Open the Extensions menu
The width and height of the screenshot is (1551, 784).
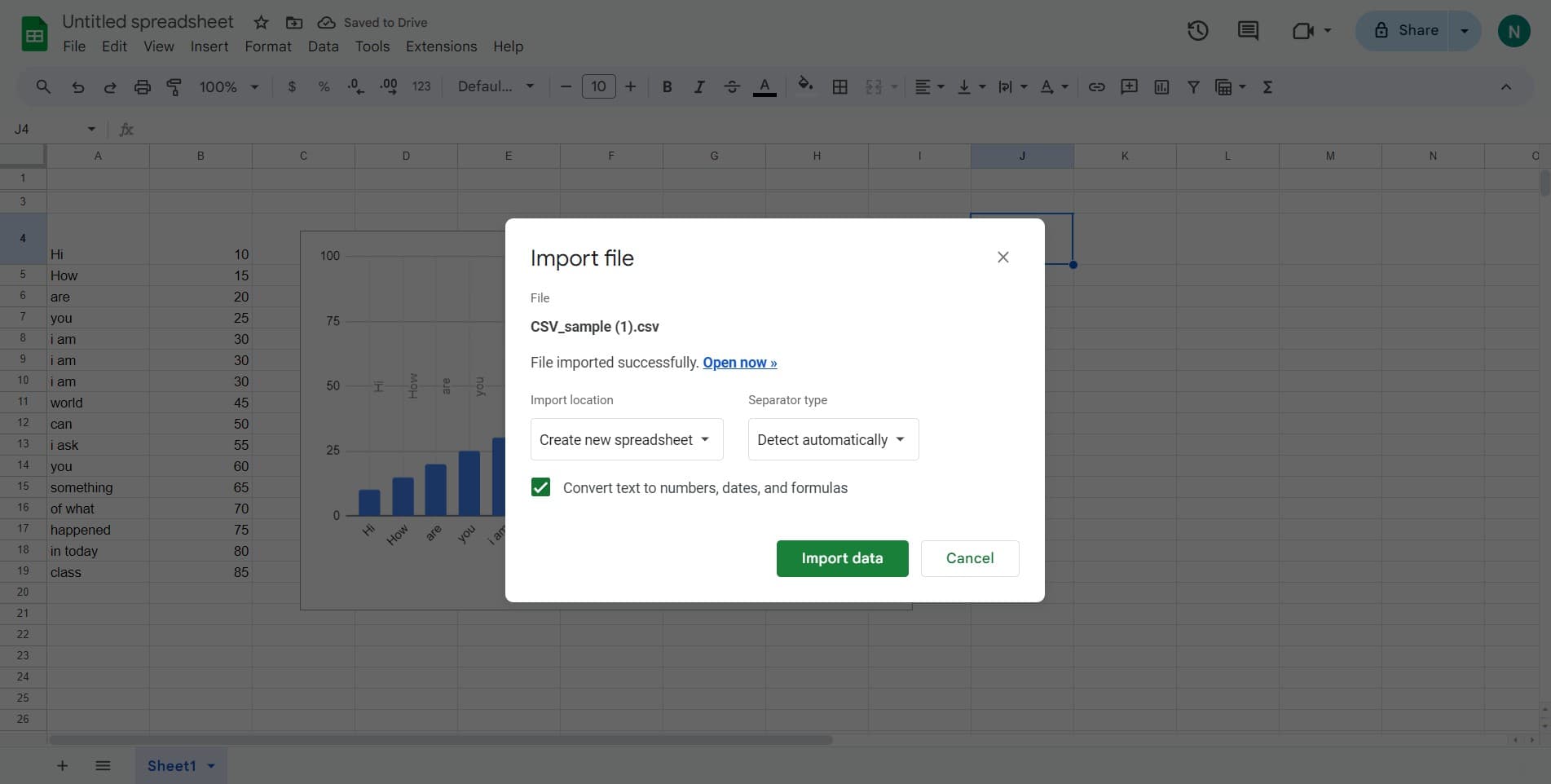(x=441, y=46)
